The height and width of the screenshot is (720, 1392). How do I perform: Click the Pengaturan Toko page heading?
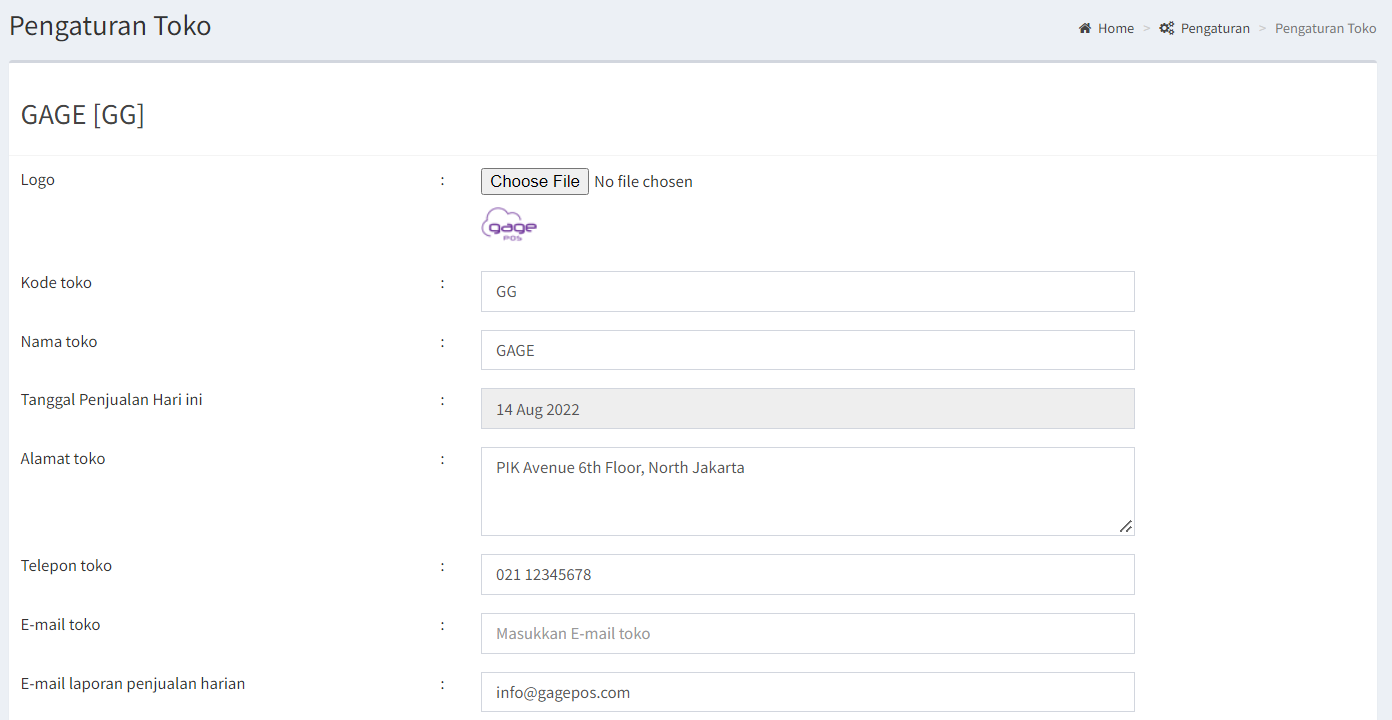[x=110, y=25]
